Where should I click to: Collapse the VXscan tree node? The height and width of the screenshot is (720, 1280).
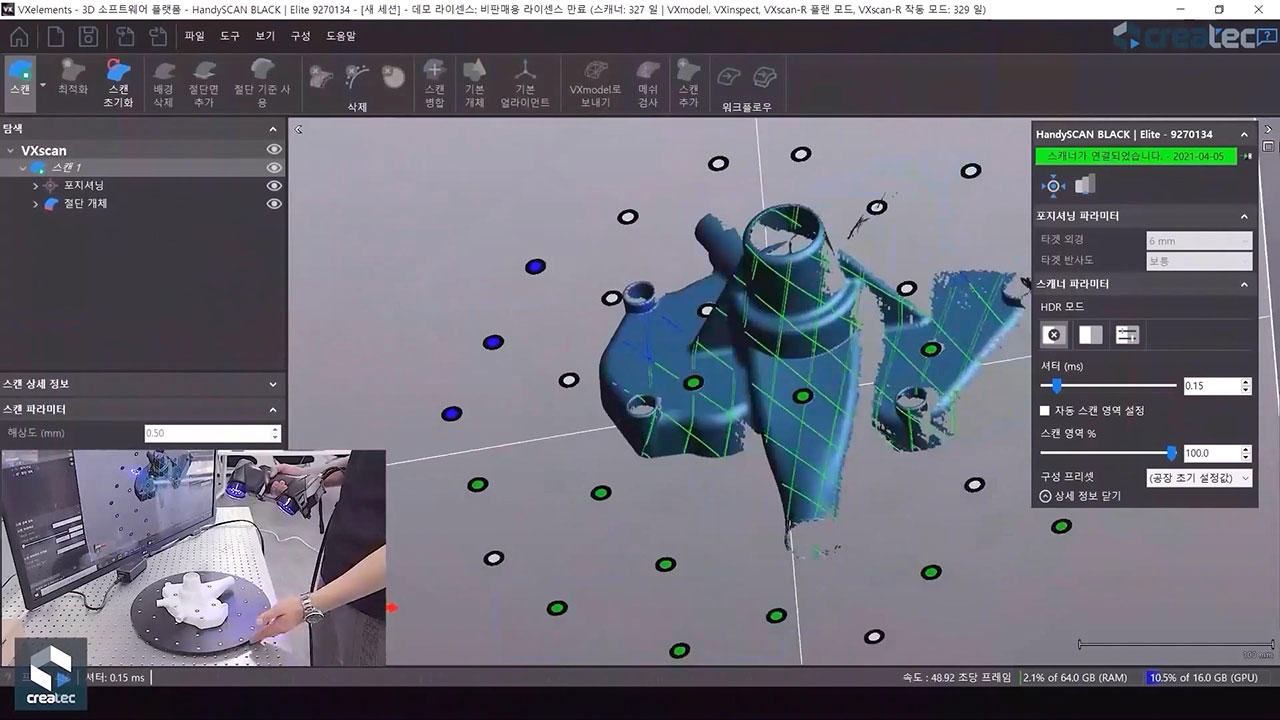(11, 151)
